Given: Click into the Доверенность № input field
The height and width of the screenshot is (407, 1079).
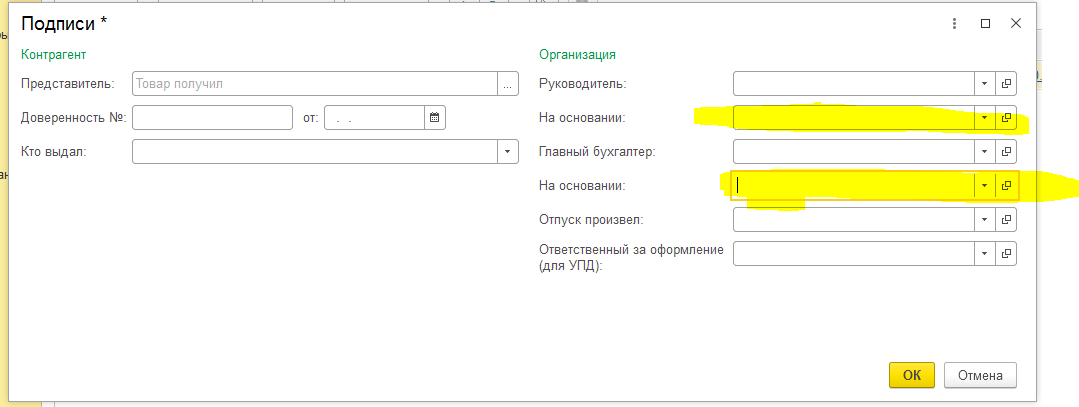Looking at the screenshot, I should click(211, 118).
